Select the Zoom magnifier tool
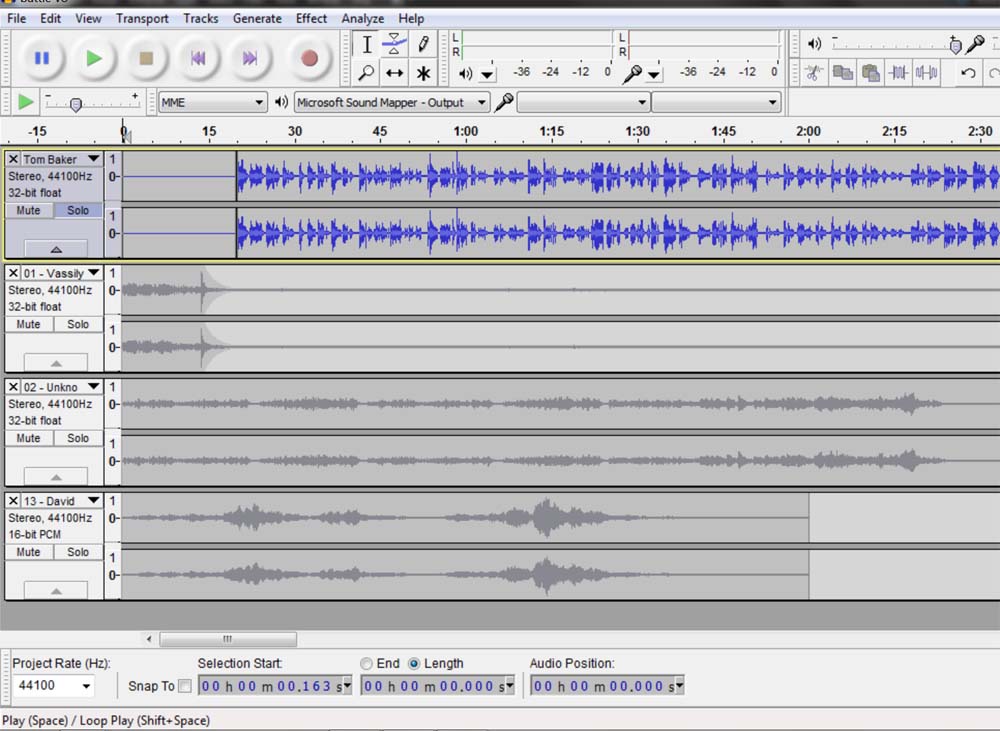 pos(367,73)
